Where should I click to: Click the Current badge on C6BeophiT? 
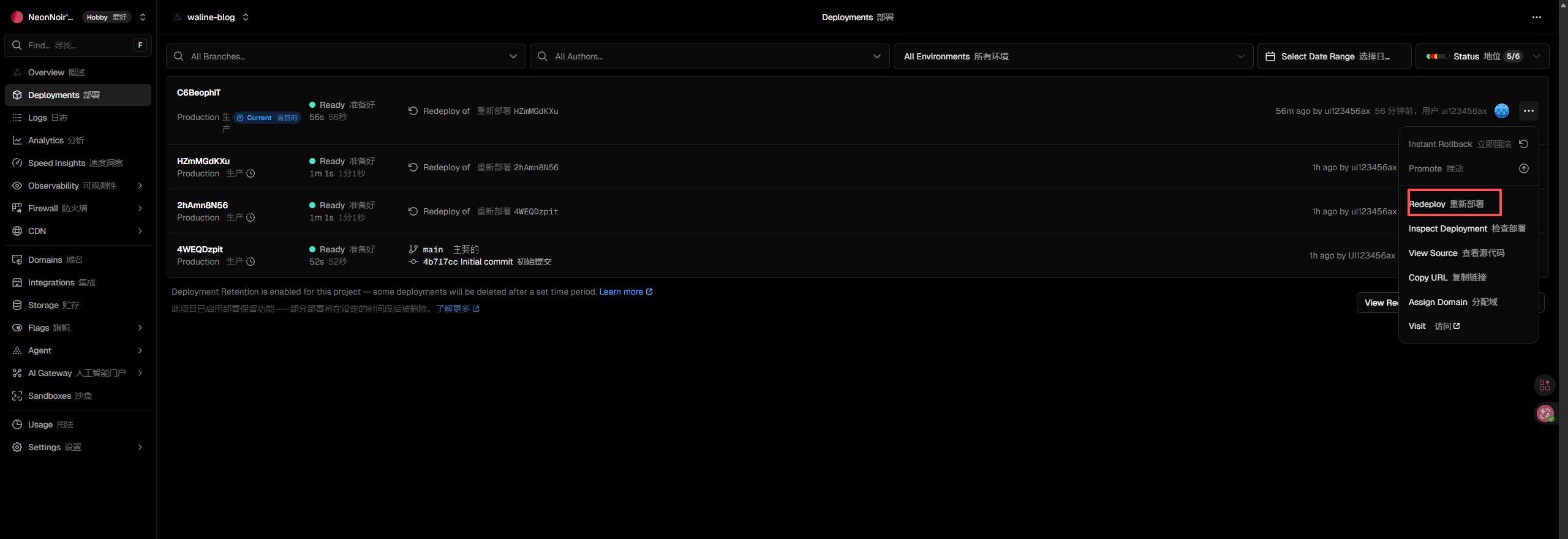268,118
